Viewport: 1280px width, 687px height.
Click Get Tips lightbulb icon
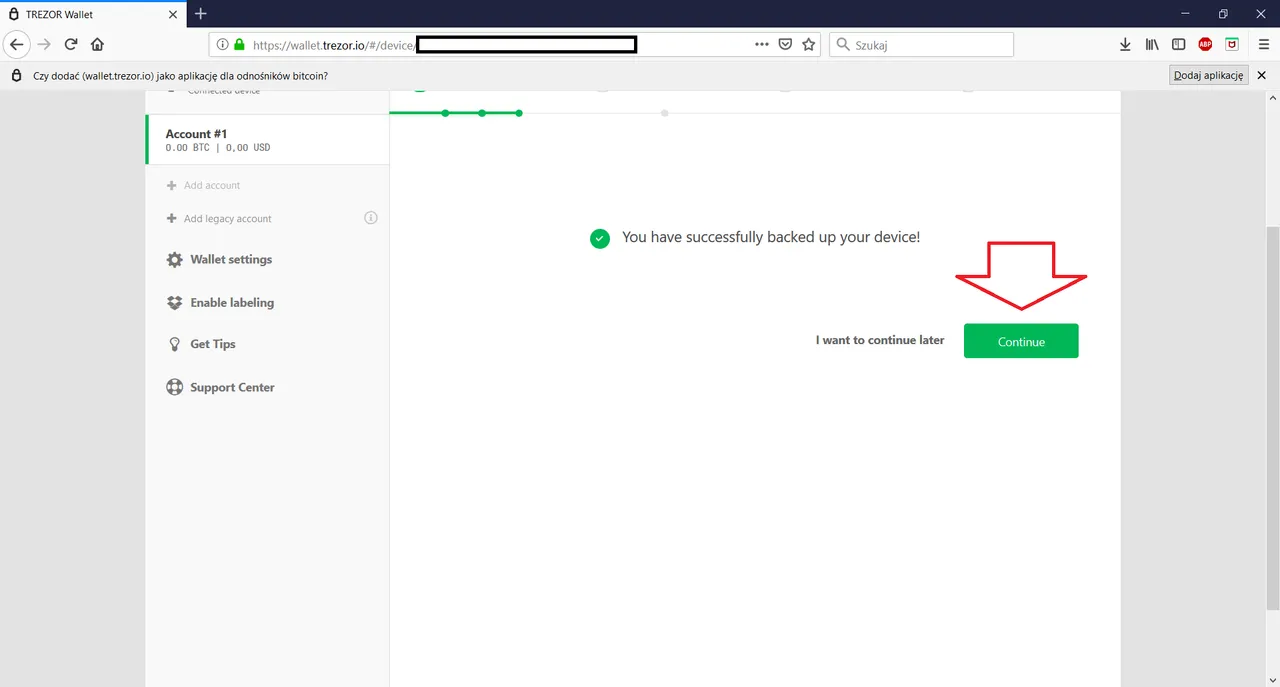pyautogui.click(x=174, y=344)
